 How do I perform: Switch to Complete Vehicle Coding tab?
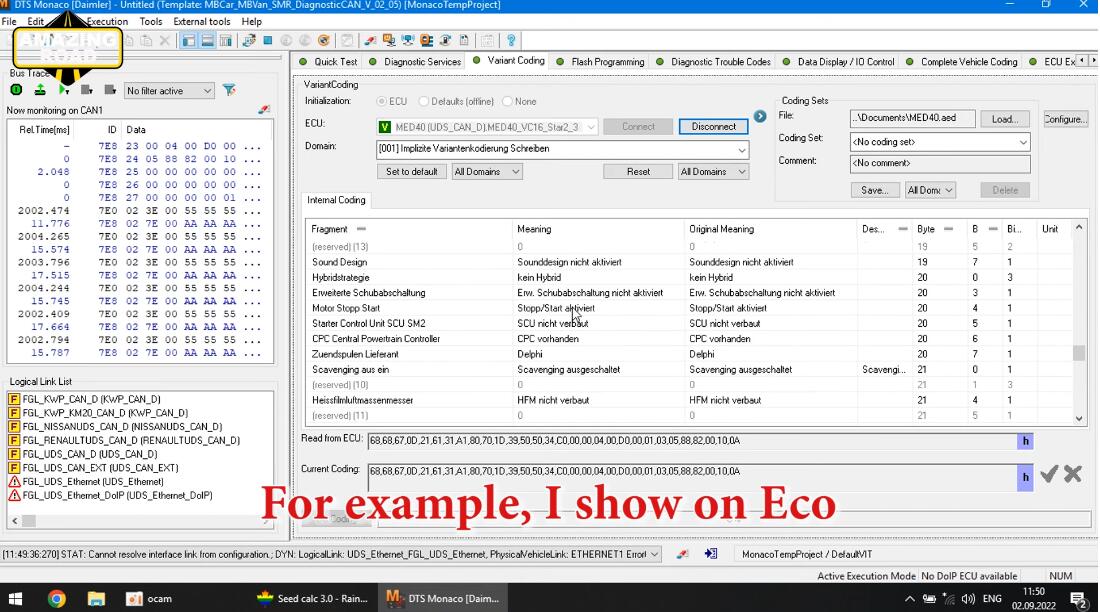[x=962, y=62]
